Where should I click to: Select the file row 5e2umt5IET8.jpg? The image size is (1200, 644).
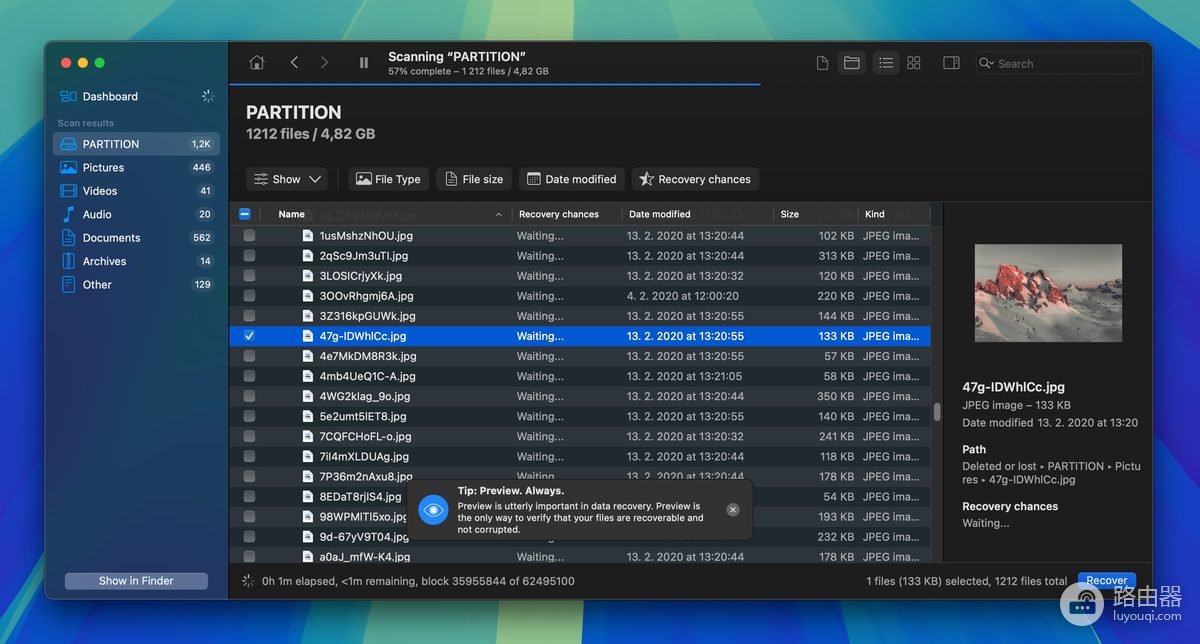tap(580, 416)
